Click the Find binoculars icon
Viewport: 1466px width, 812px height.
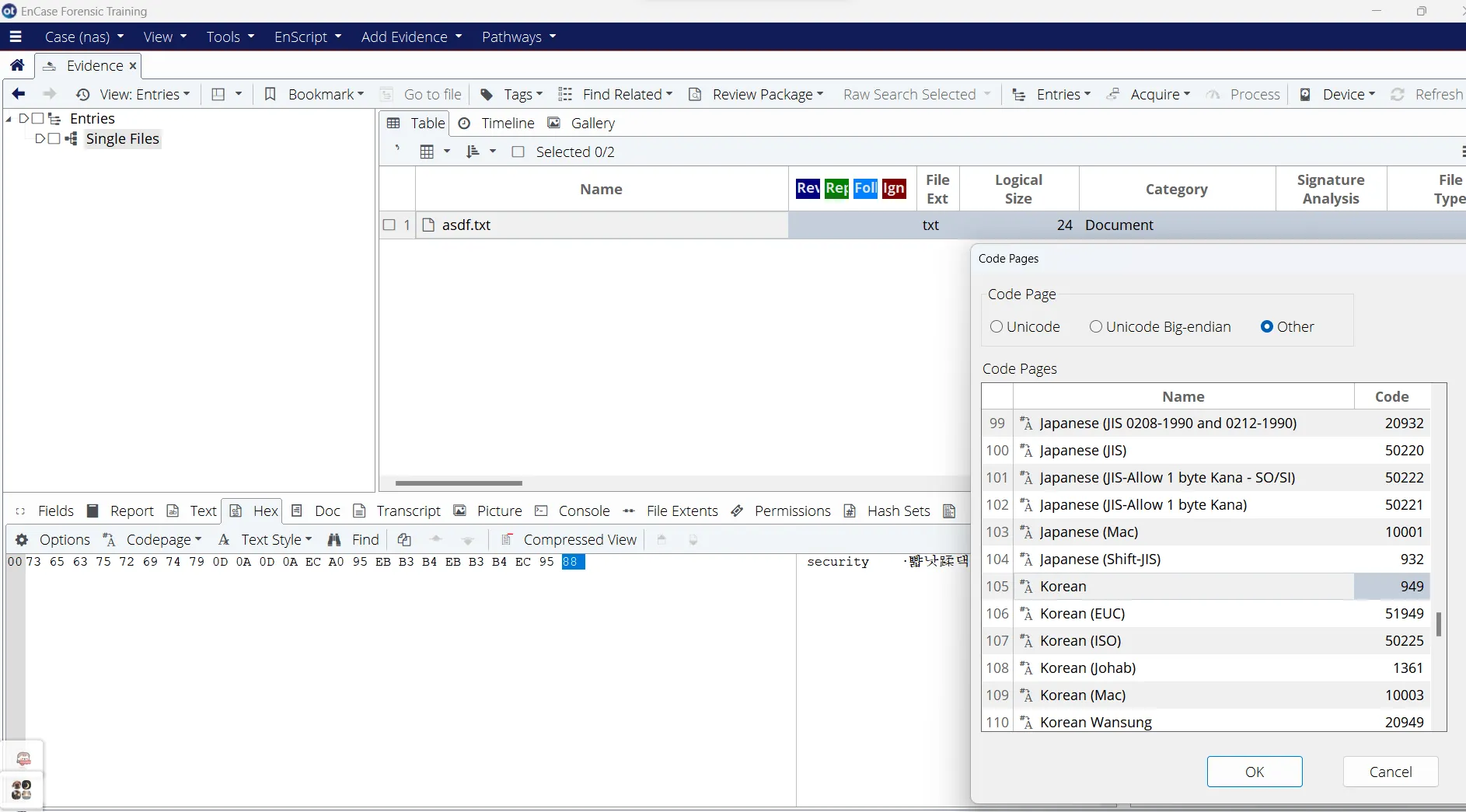tap(334, 539)
